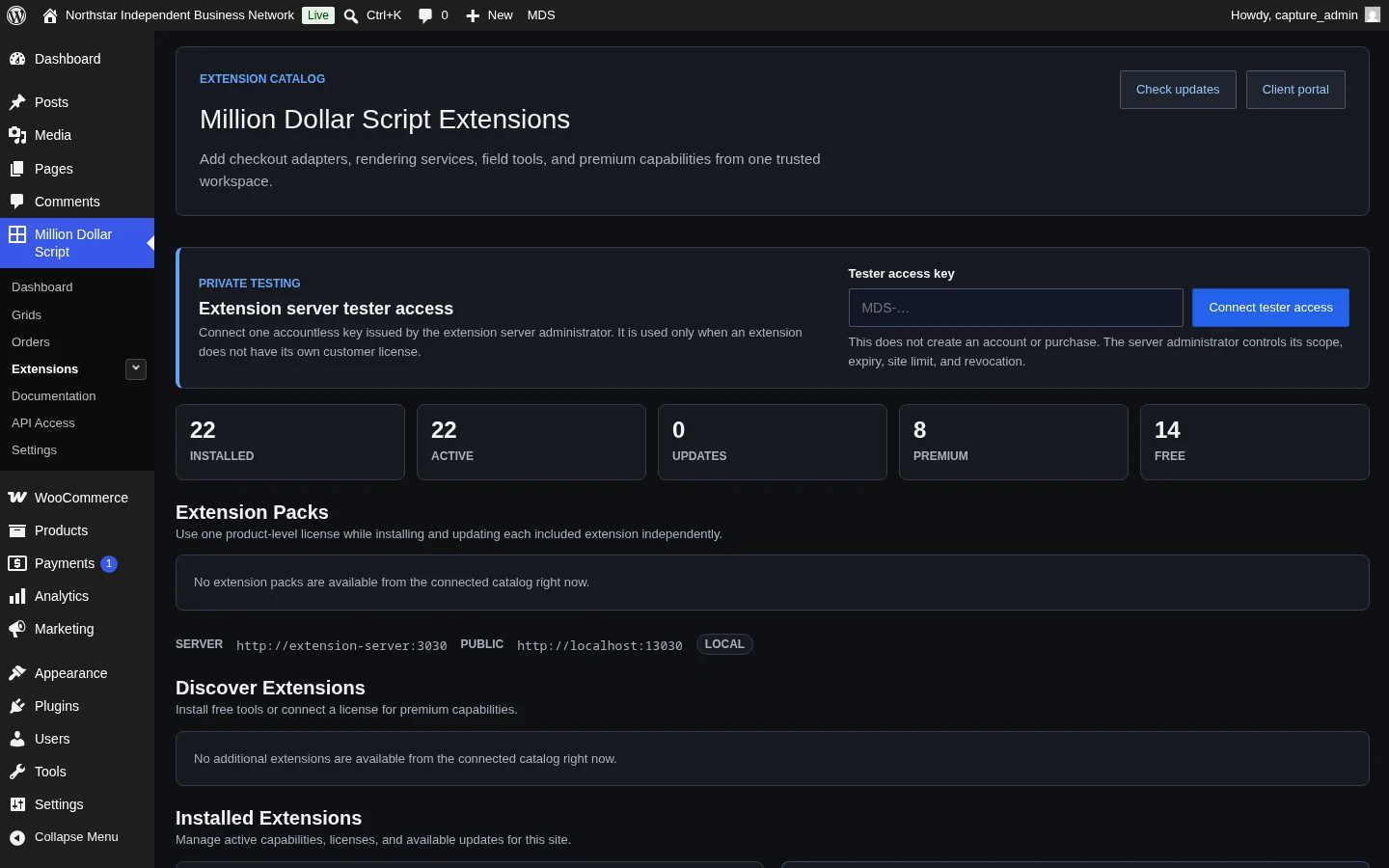The image size is (1389, 868).
Task: Click the 22 Installed stat card
Action: pyautogui.click(x=290, y=442)
